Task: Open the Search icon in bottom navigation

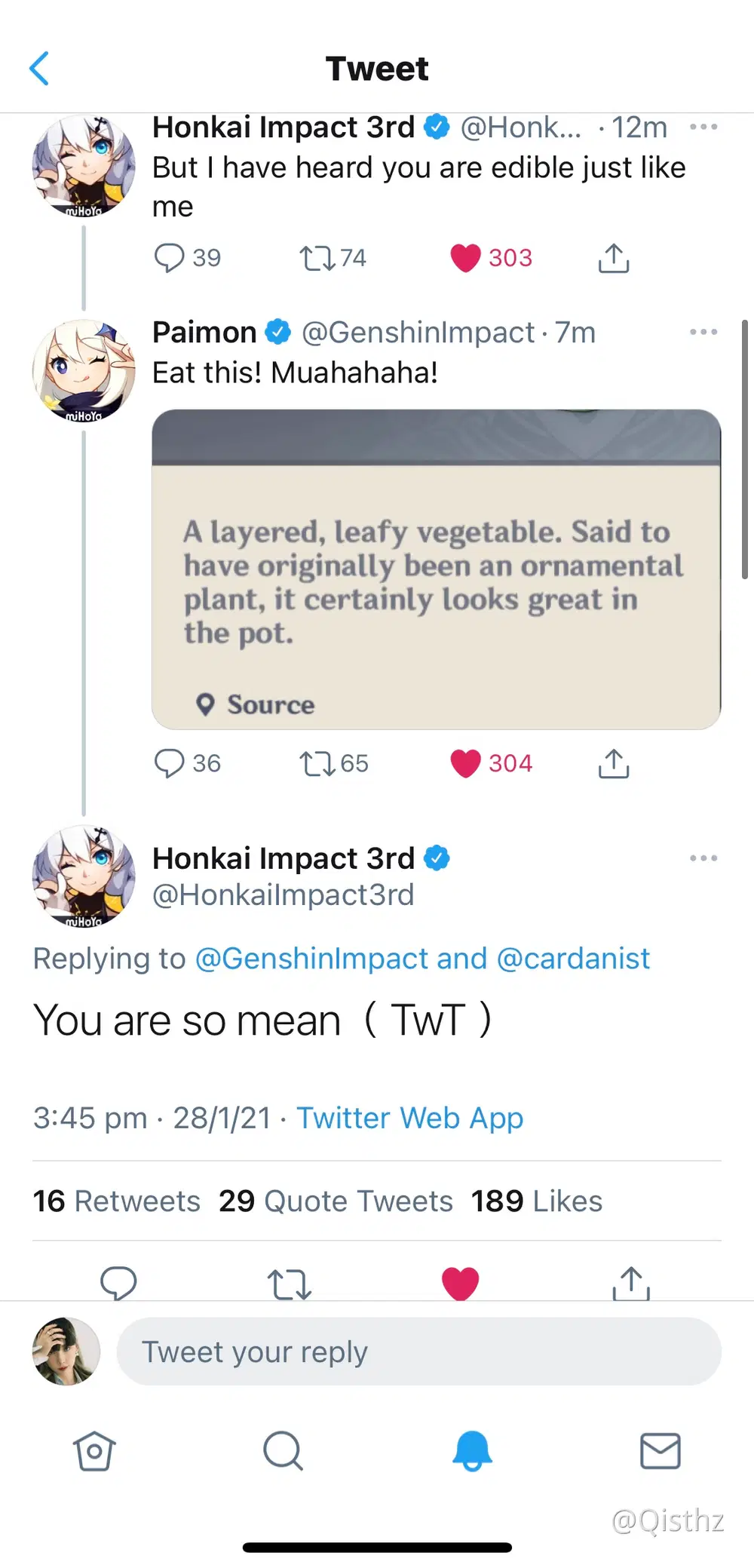Action: [283, 1450]
